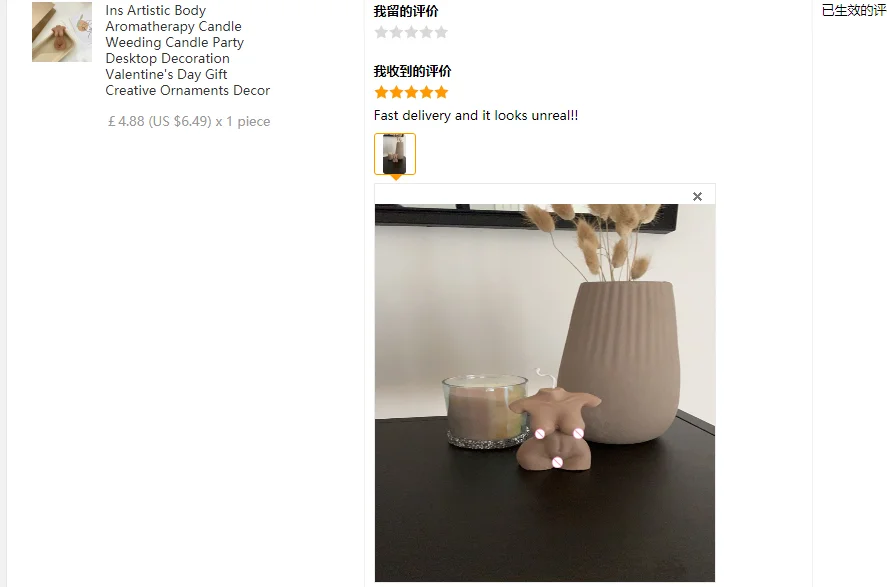Select the small review photo thumbnail
Viewport: 887px width, 587px height.
[x=395, y=154]
